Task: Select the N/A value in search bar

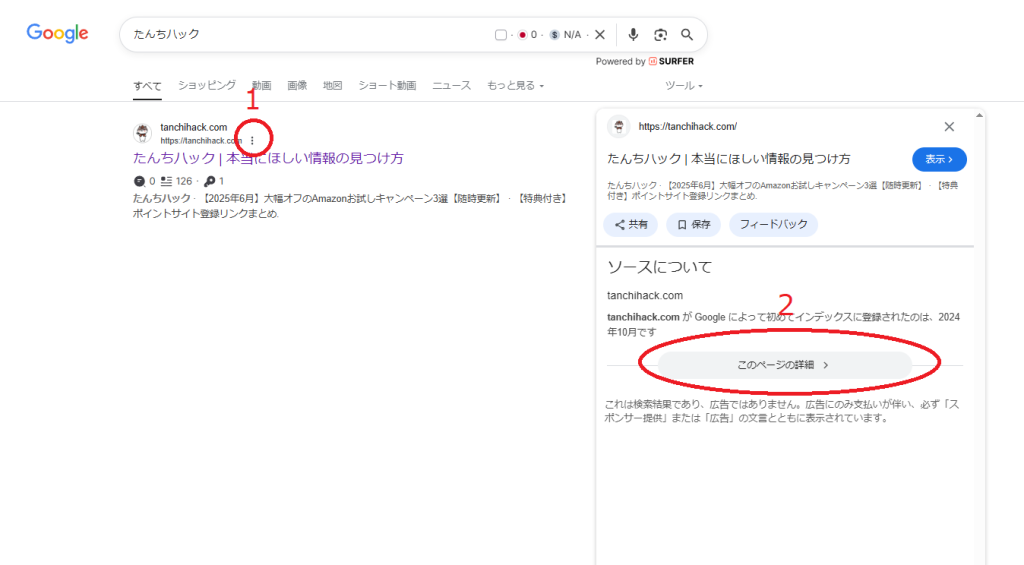Action: (x=572, y=35)
